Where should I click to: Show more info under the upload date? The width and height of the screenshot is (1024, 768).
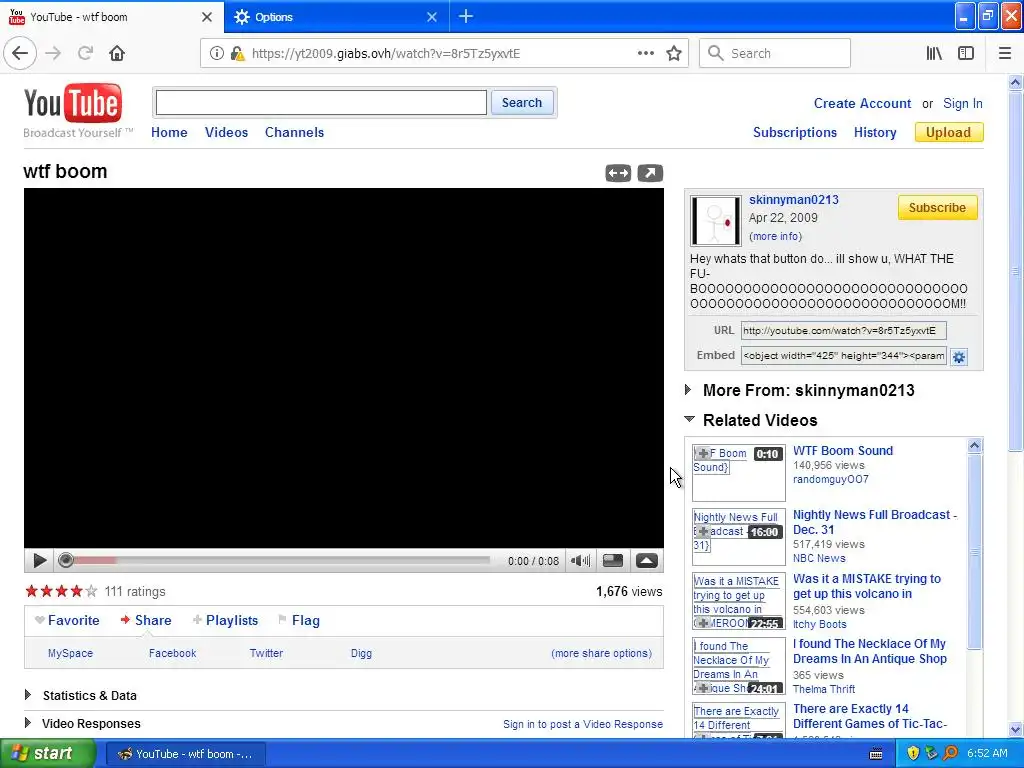pos(775,236)
